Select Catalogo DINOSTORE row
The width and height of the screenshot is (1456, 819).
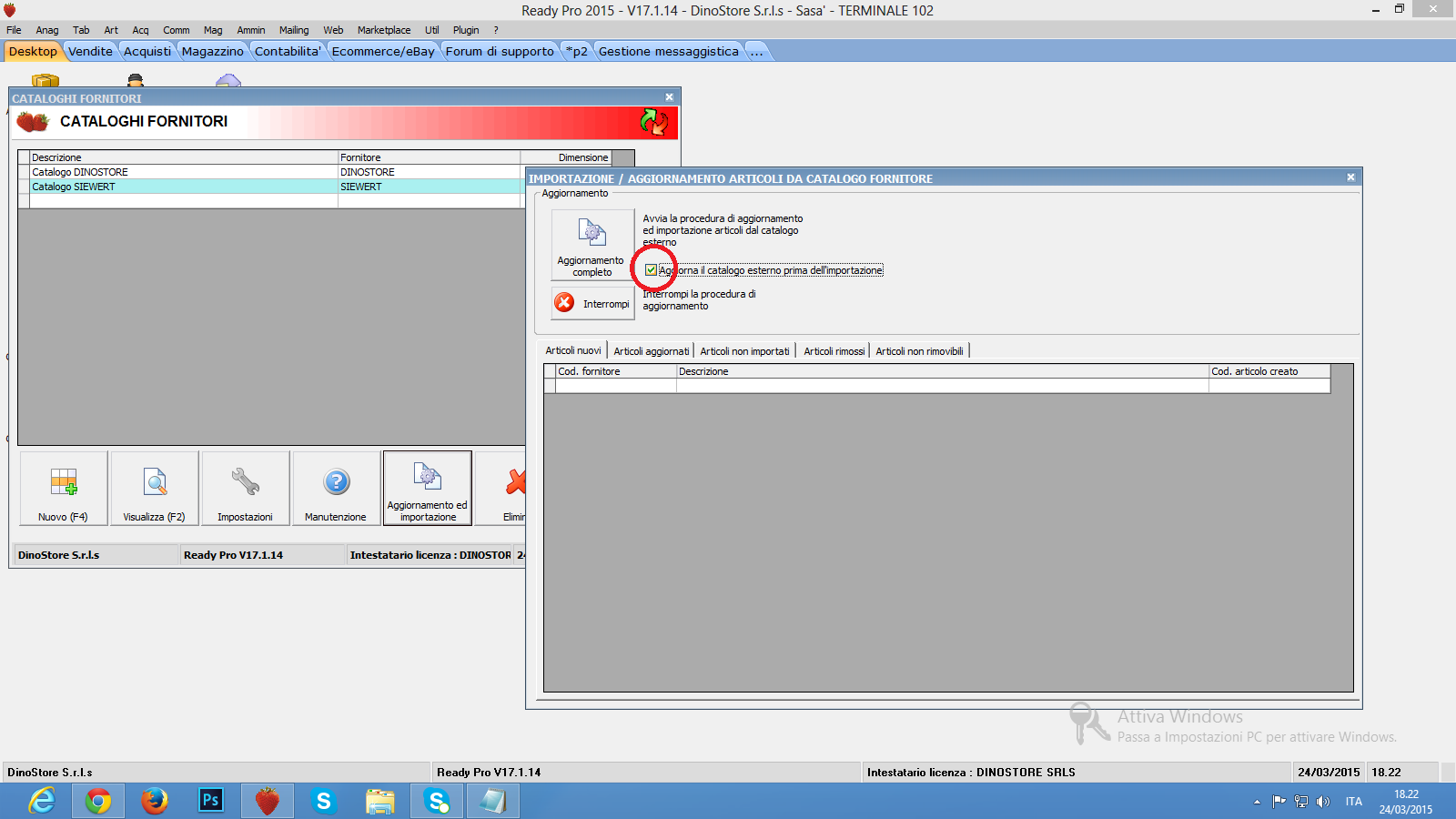tap(273, 172)
